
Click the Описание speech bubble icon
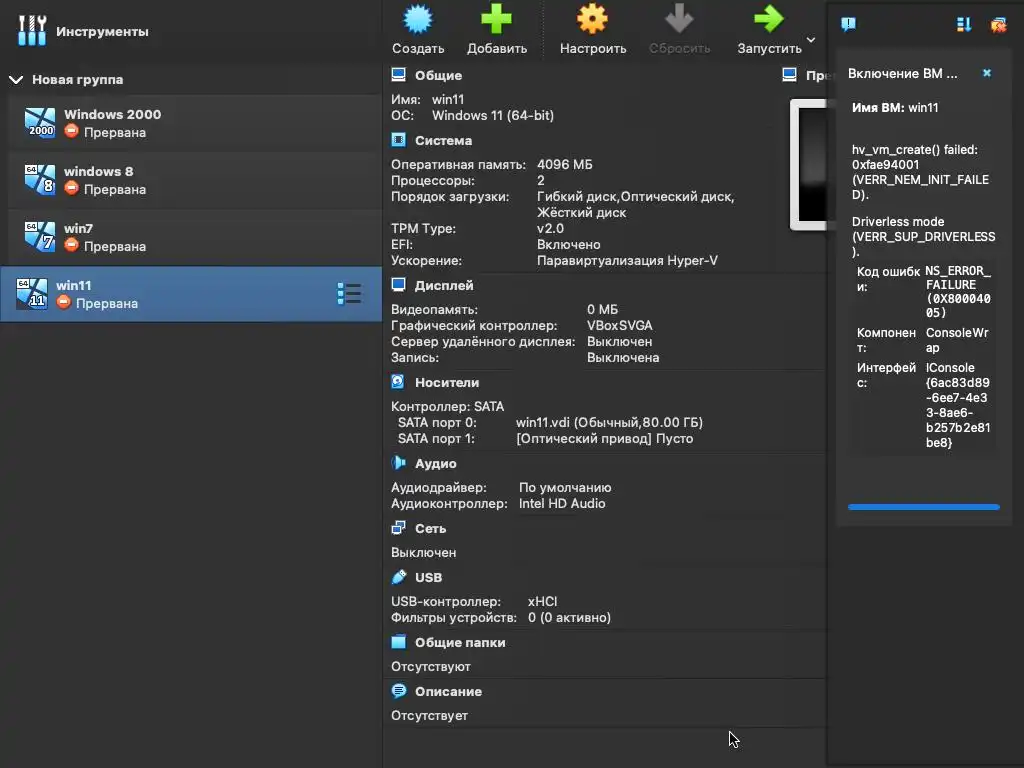pos(398,691)
